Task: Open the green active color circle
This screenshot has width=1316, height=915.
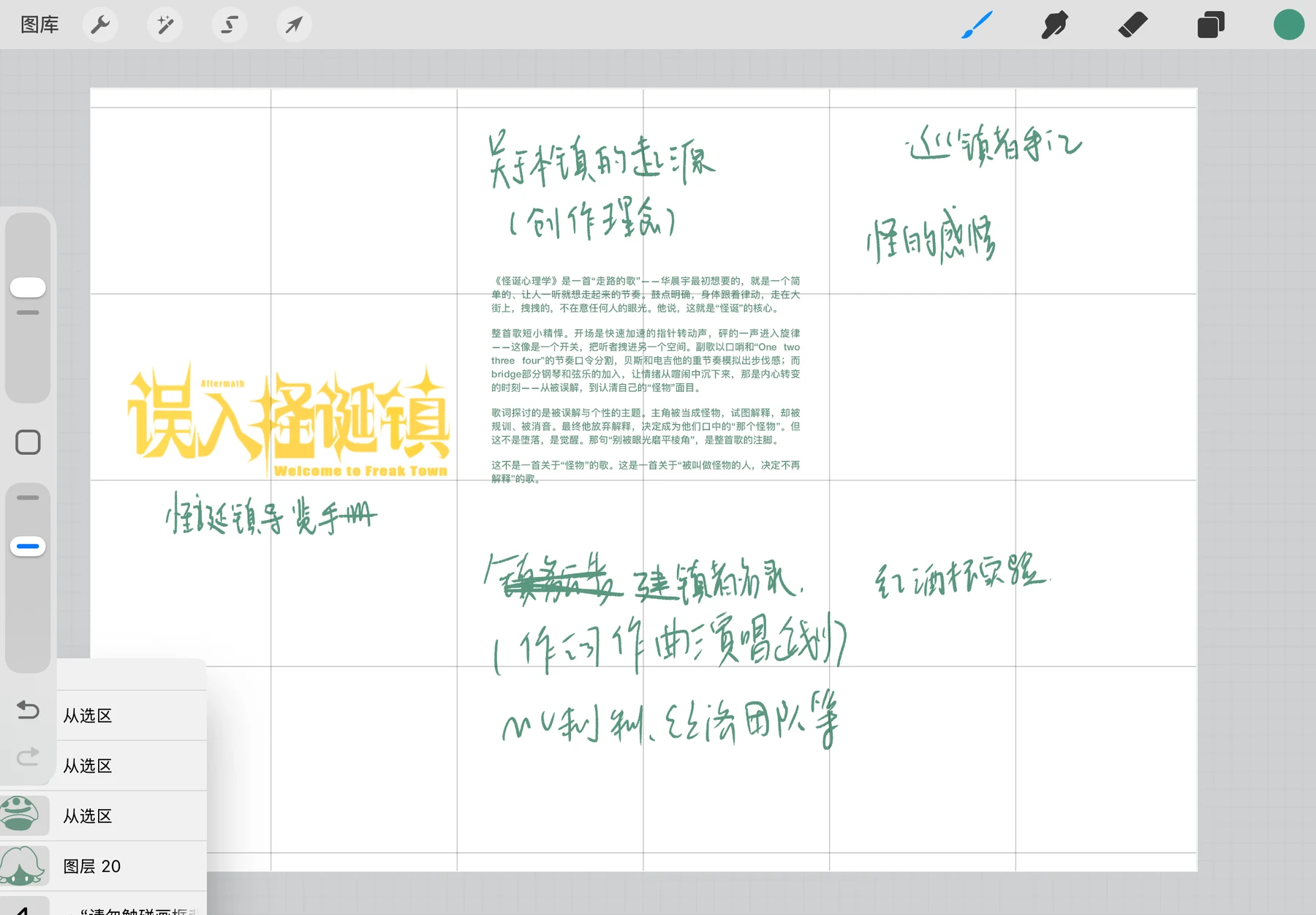Action: point(1289,25)
